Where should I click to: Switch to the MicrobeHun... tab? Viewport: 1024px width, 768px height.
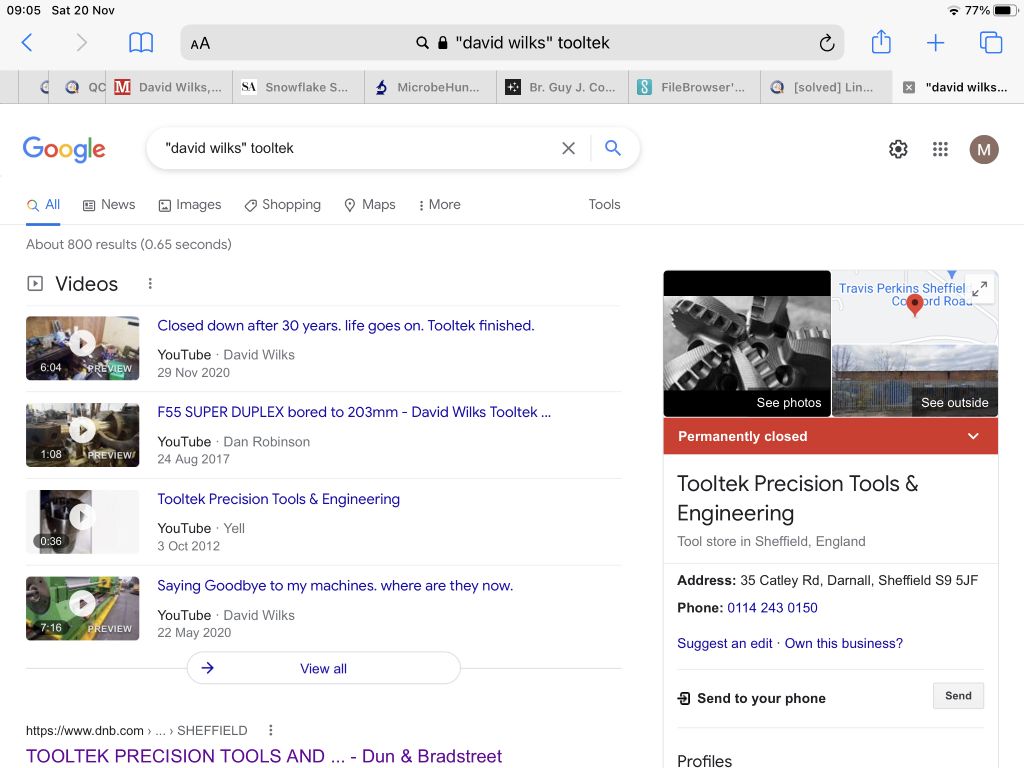430,87
